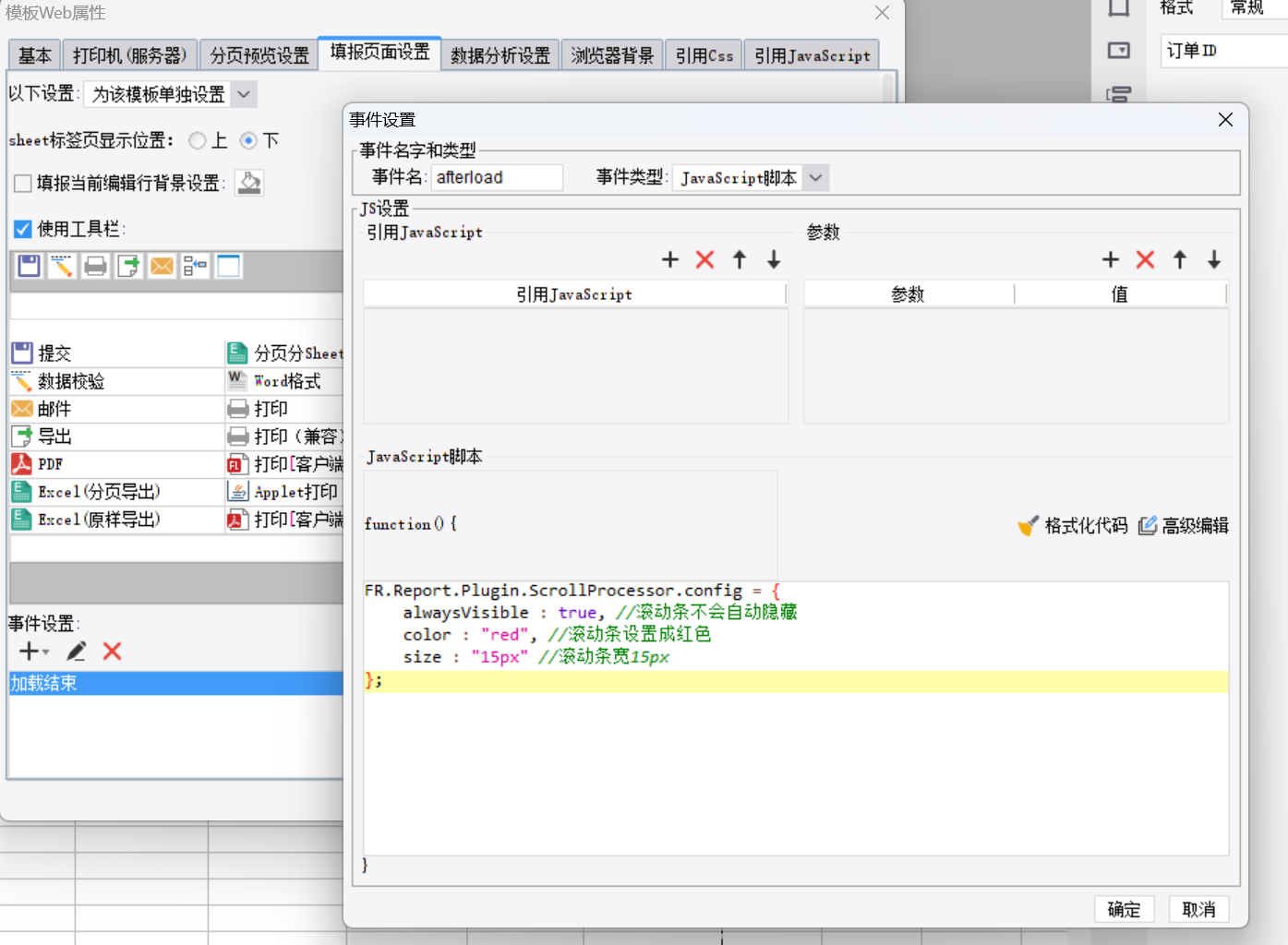The width and height of the screenshot is (1288, 945).
Task: Select the 打印 toolbar option
Action: coord(284,409)
